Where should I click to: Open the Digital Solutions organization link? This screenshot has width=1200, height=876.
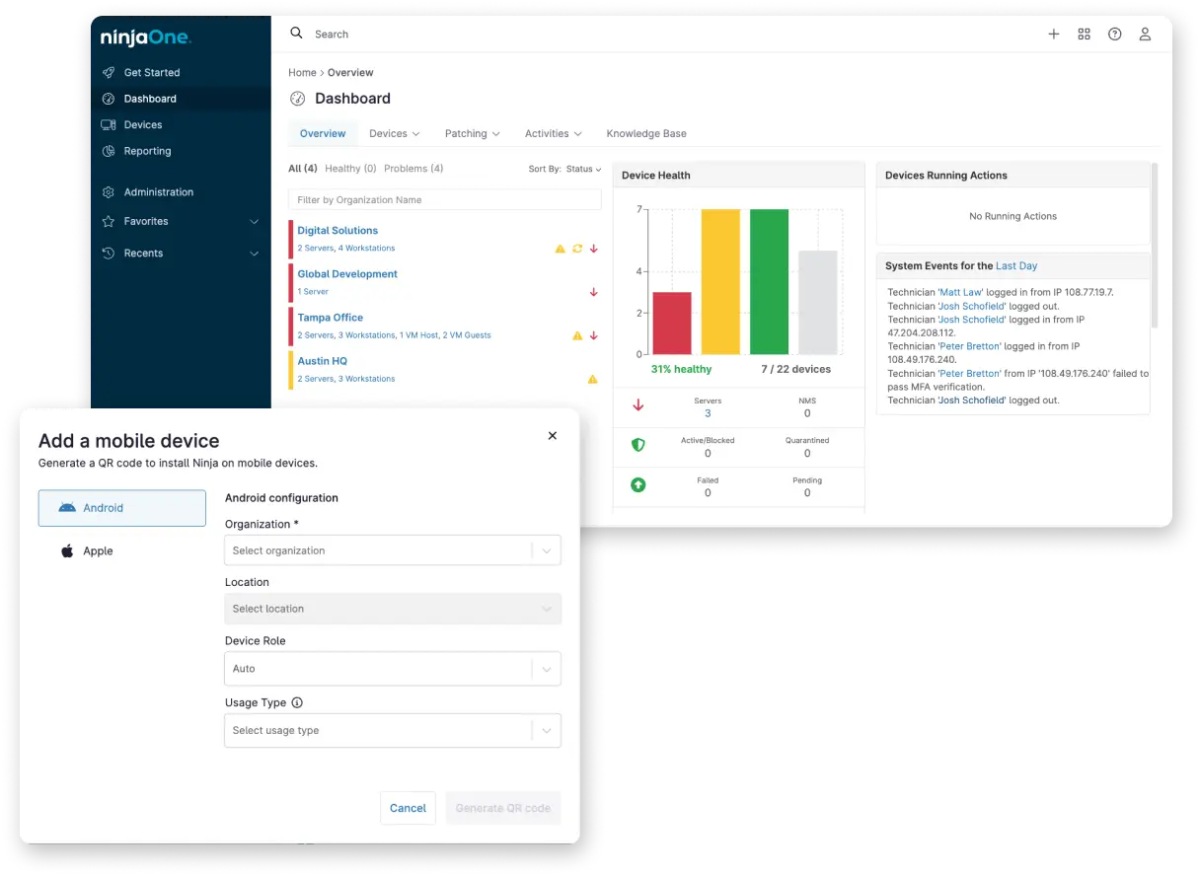[338, 231]
